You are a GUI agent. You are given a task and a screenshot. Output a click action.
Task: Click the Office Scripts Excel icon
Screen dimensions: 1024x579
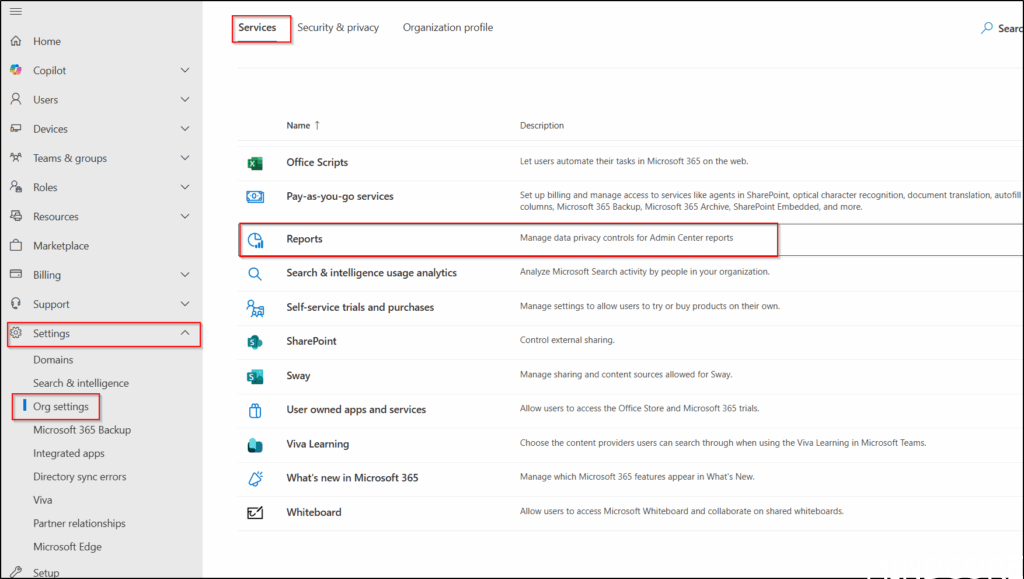pyautogui.click(x=255, y=163)
